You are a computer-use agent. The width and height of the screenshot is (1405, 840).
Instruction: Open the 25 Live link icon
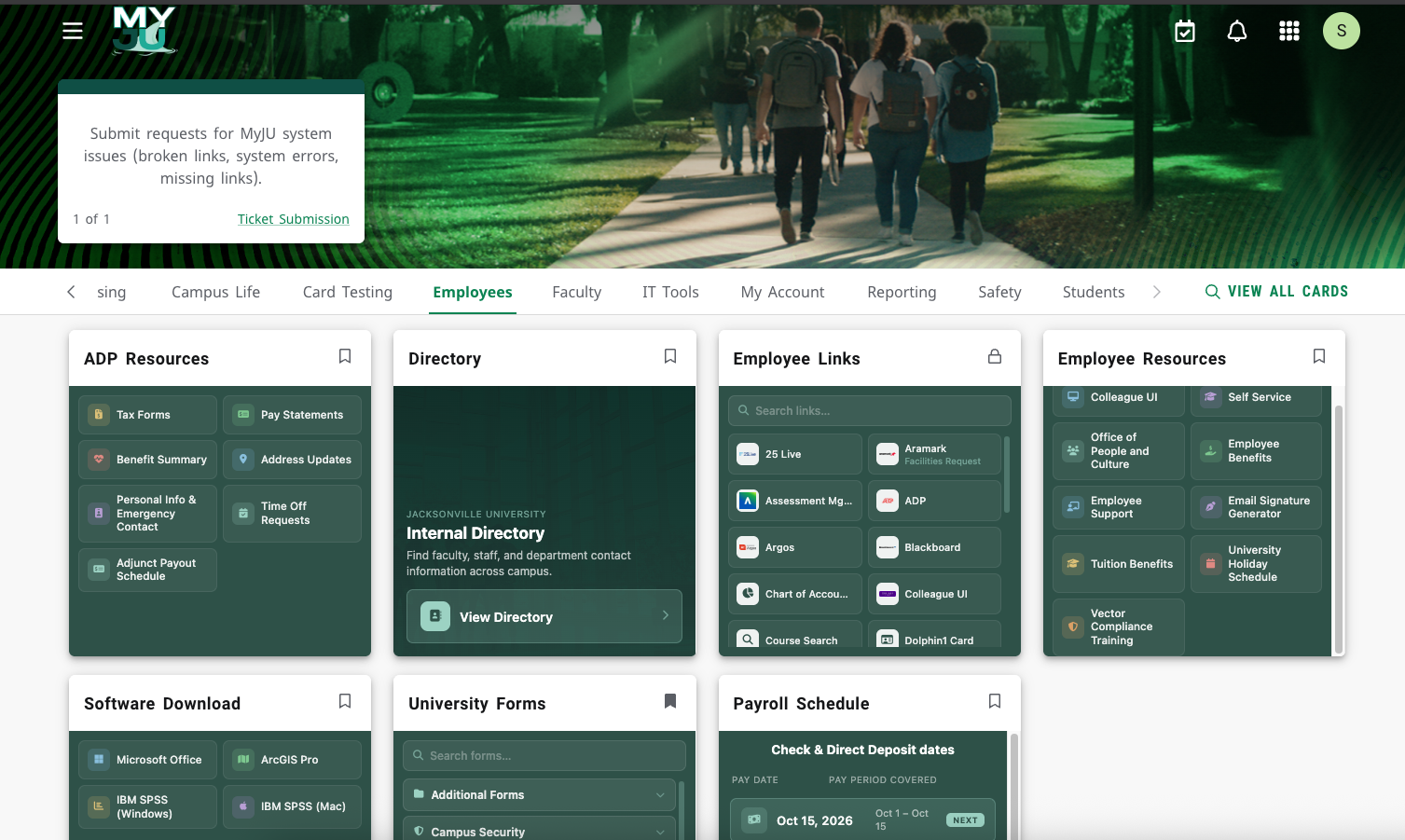(x=748, y=454)
